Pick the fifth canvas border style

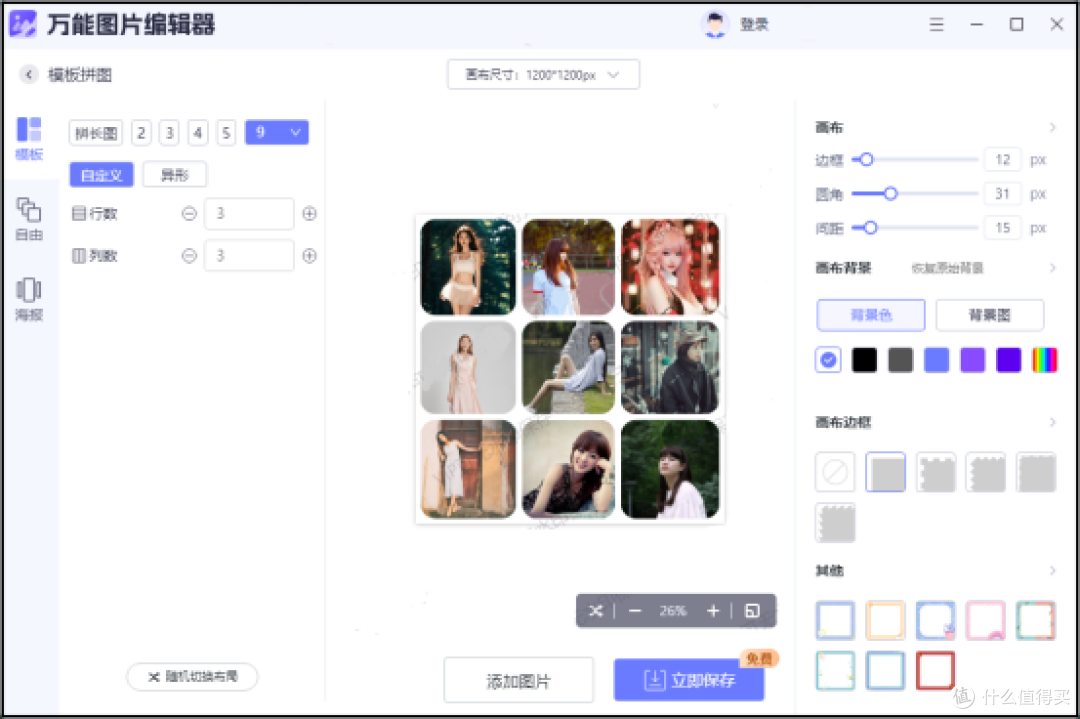[1036, 472]
